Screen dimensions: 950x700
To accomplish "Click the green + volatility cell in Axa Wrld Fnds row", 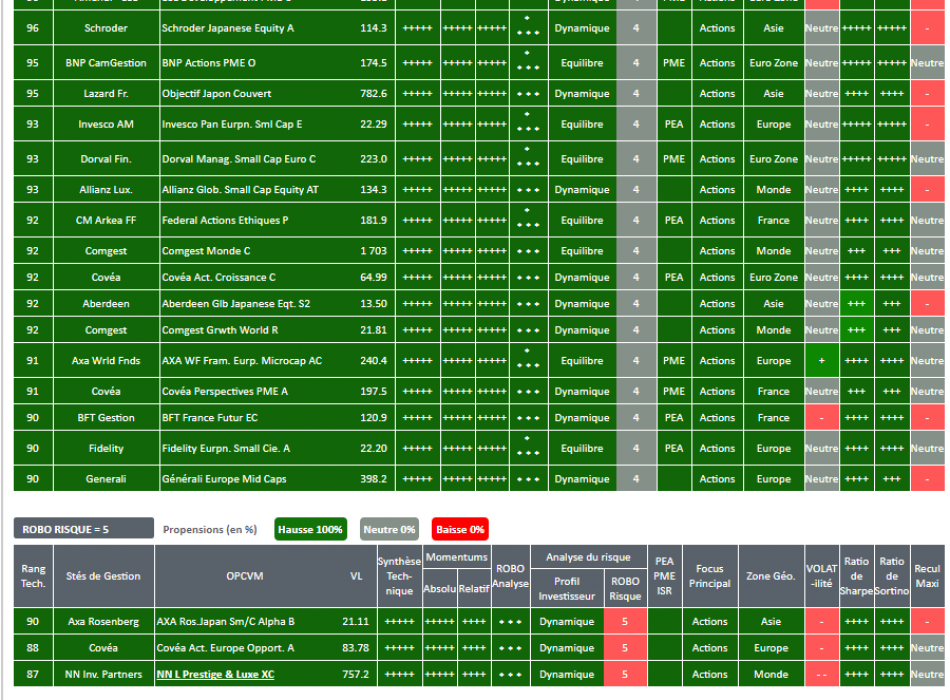I will pyautogui.click(x=822, y=361).
